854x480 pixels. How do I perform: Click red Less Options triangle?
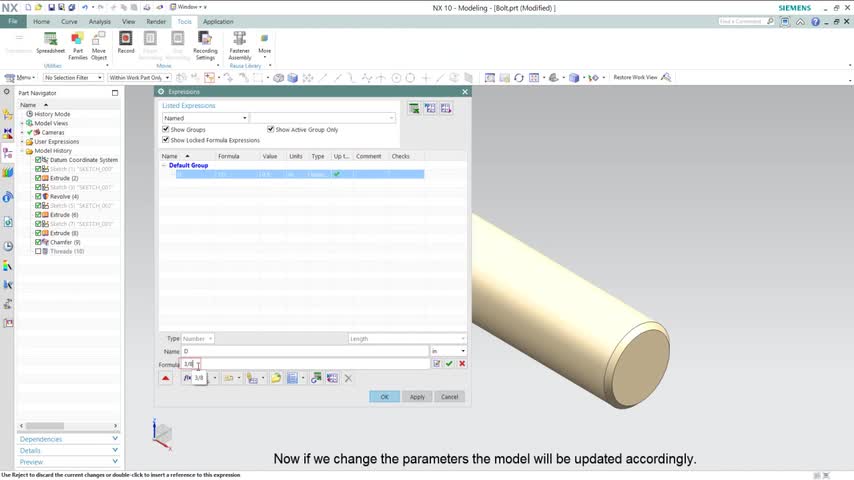point(166,378)
